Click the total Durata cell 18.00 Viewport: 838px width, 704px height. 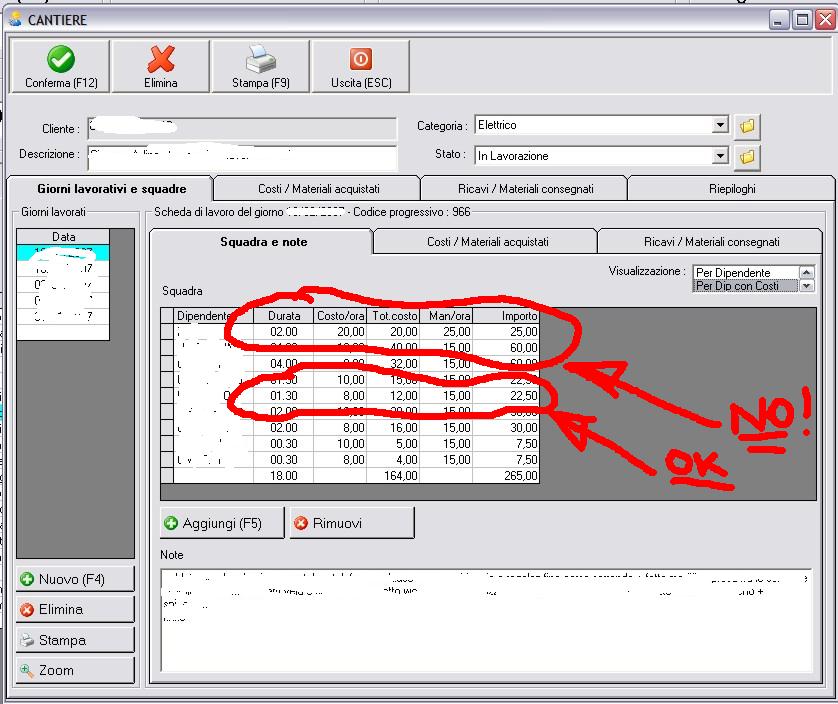[x=283, y=476]
